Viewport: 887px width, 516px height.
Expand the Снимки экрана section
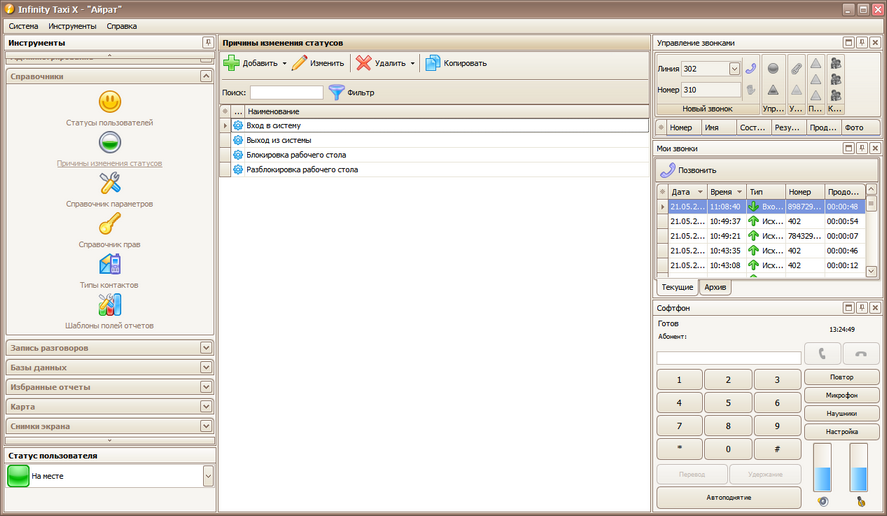pos(206,426)
